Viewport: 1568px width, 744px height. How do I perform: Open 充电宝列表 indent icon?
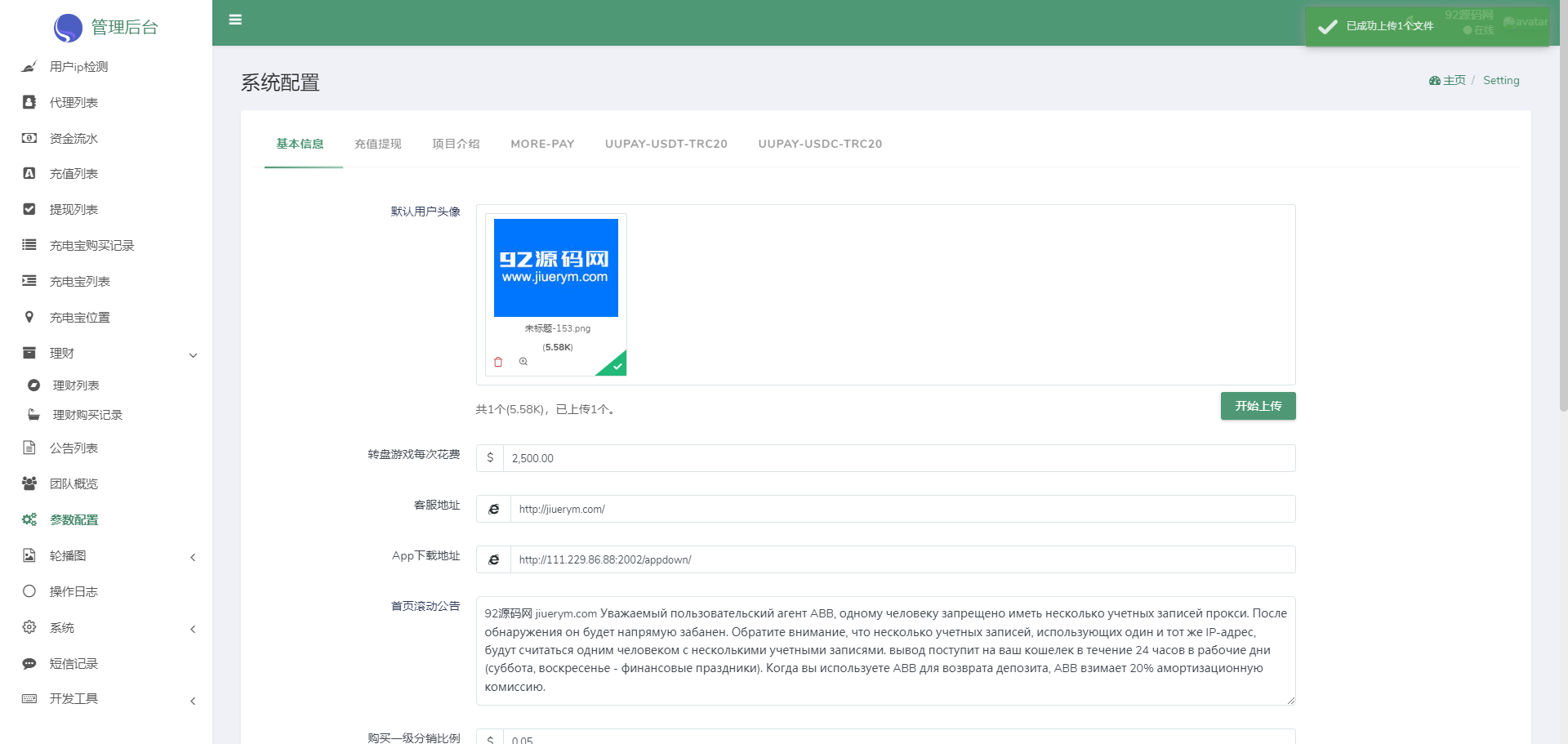pyautogui.click(x=29, y=280)
